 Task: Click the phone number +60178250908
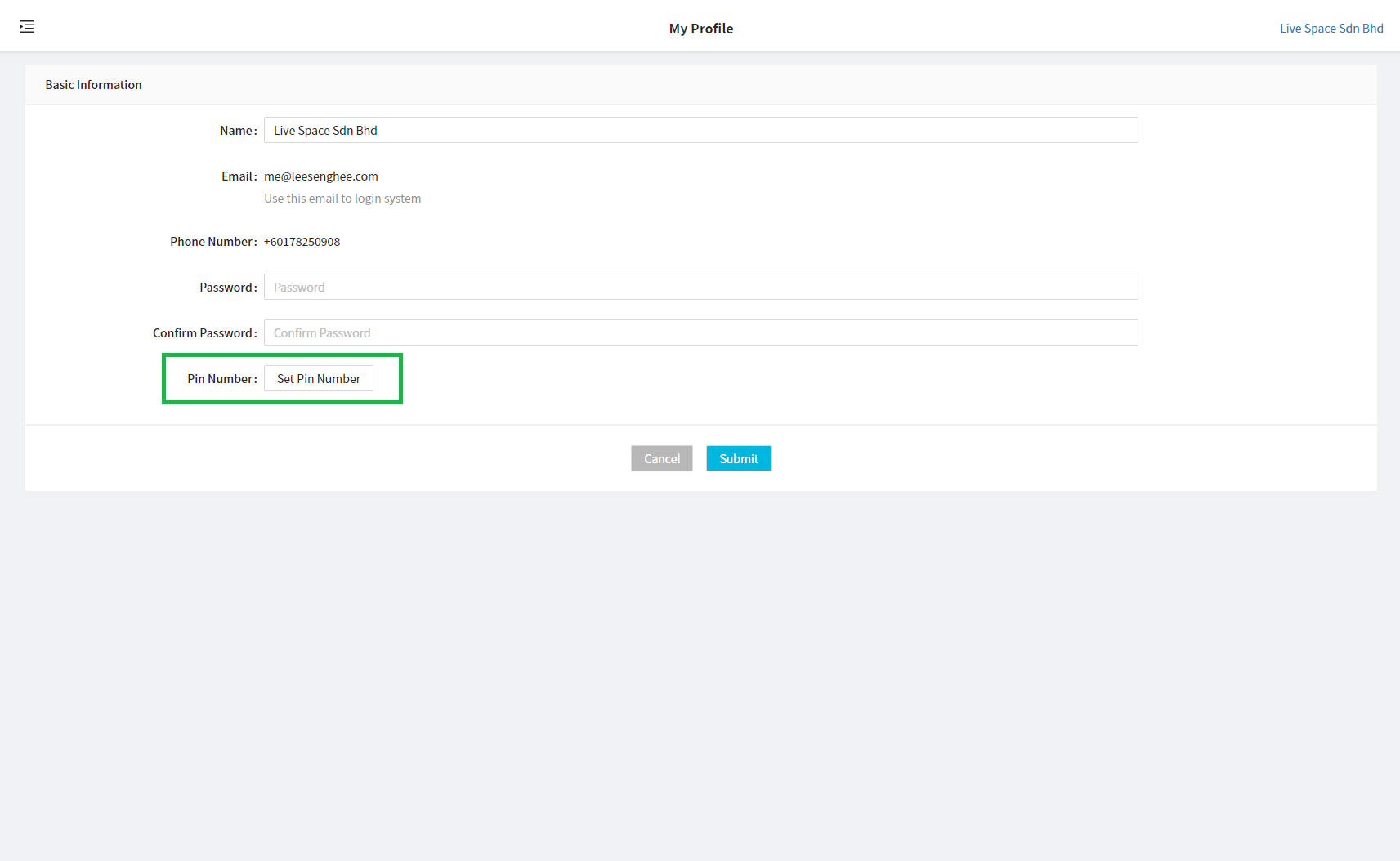coord(302,241)
